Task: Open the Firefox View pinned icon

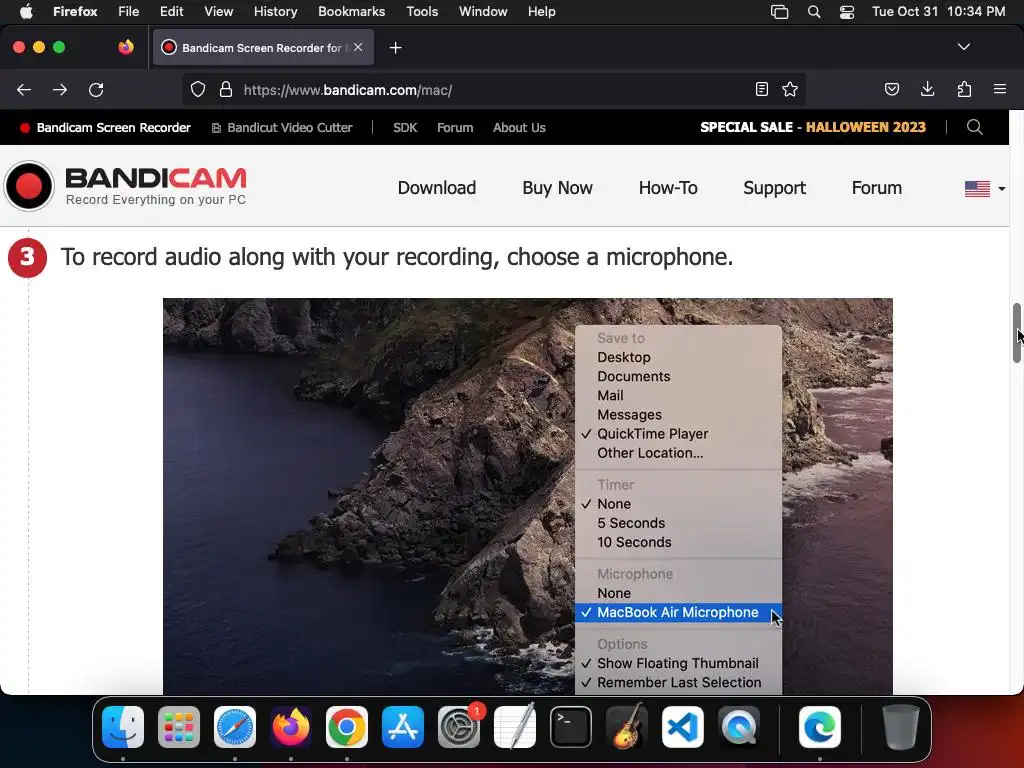Action: [126, 47]
